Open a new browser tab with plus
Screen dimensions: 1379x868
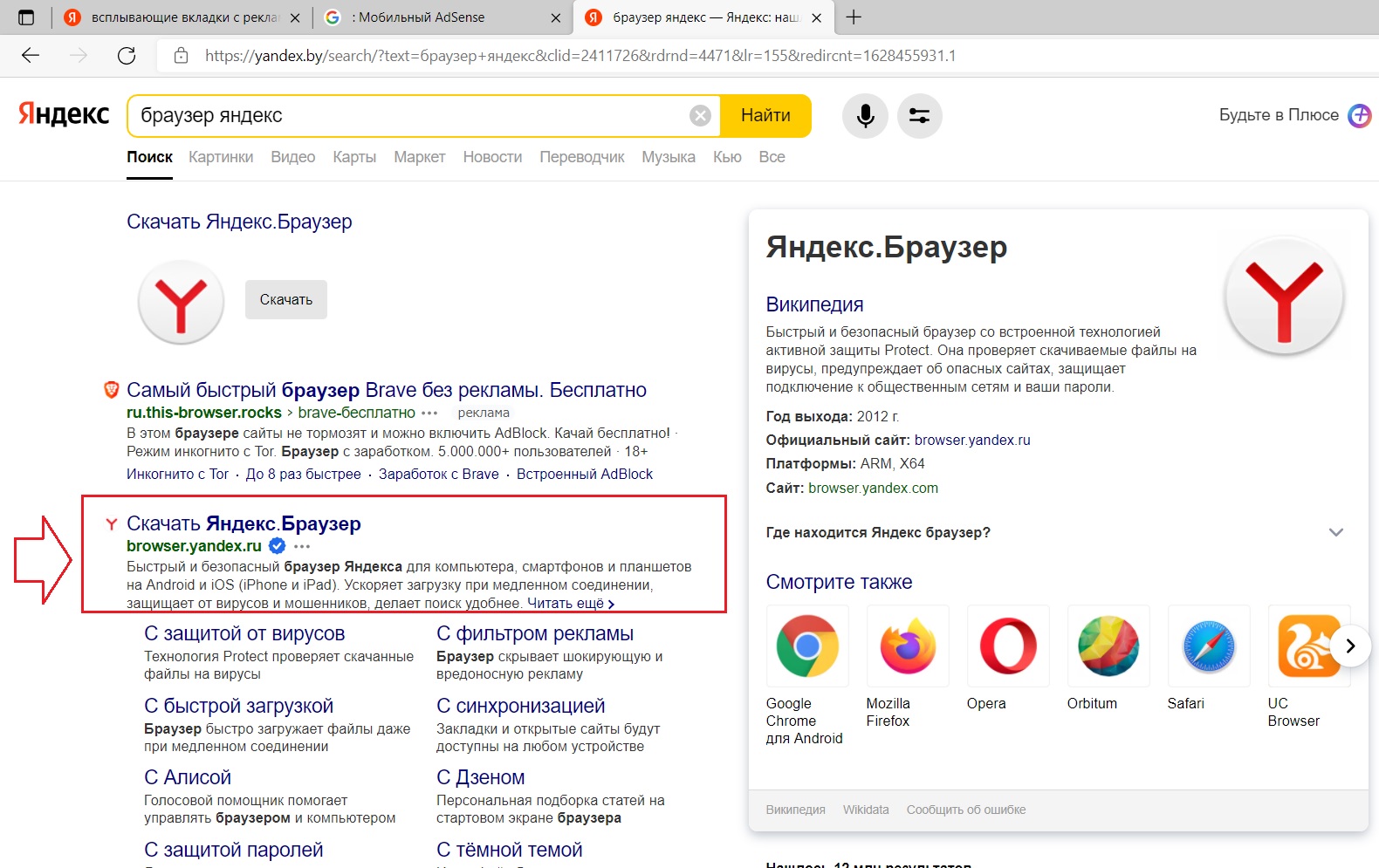[854, 17]
